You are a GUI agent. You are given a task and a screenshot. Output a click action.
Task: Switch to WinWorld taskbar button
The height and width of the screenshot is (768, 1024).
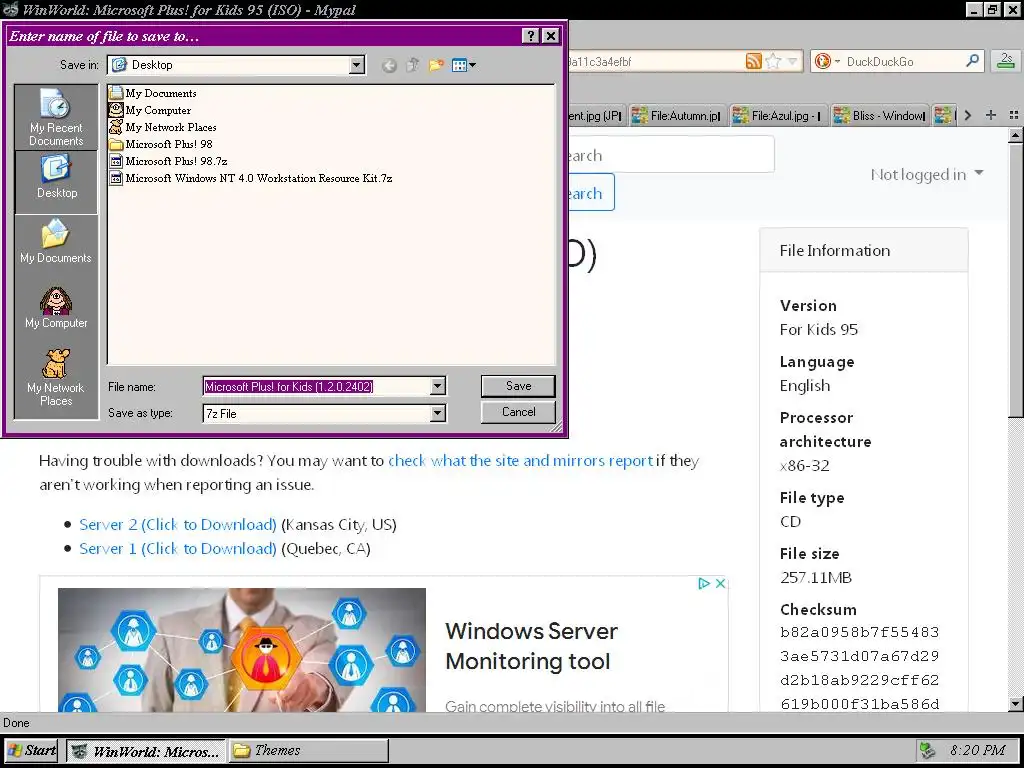pos(146,751)
